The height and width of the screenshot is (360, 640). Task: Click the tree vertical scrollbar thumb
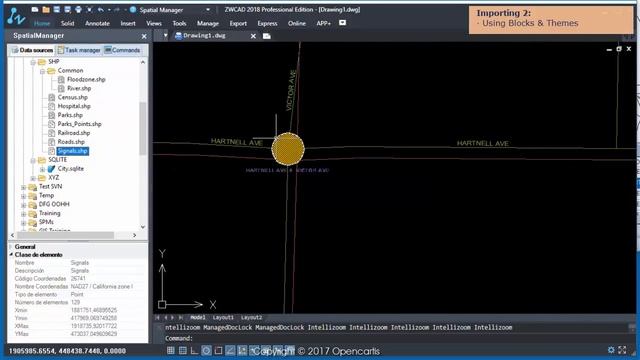[x=142, y=128]
